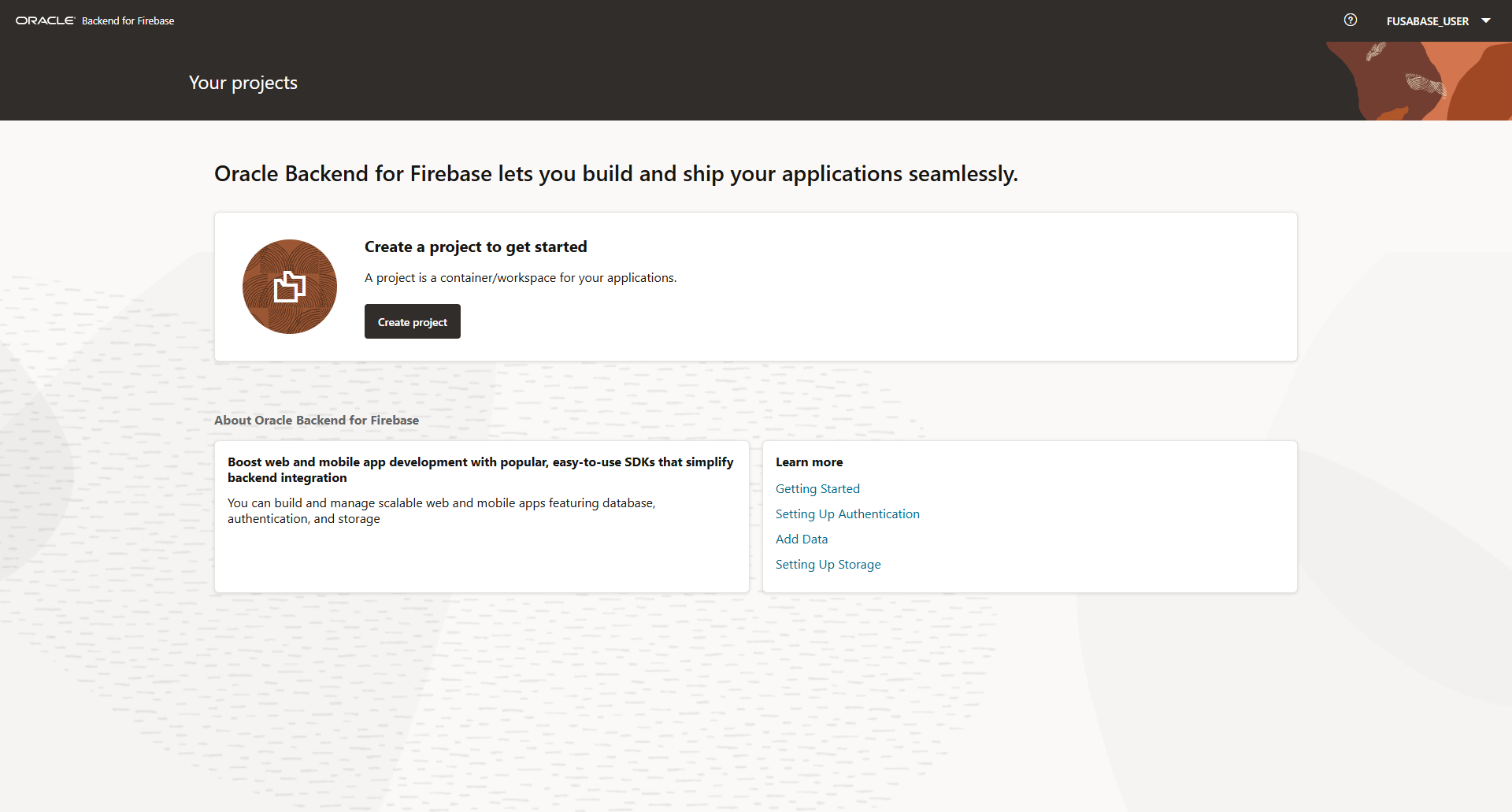This screenshot has height=812, width=1512.
Task: Click About Oracle Backend for Firebase label
Action: point(317,420)
